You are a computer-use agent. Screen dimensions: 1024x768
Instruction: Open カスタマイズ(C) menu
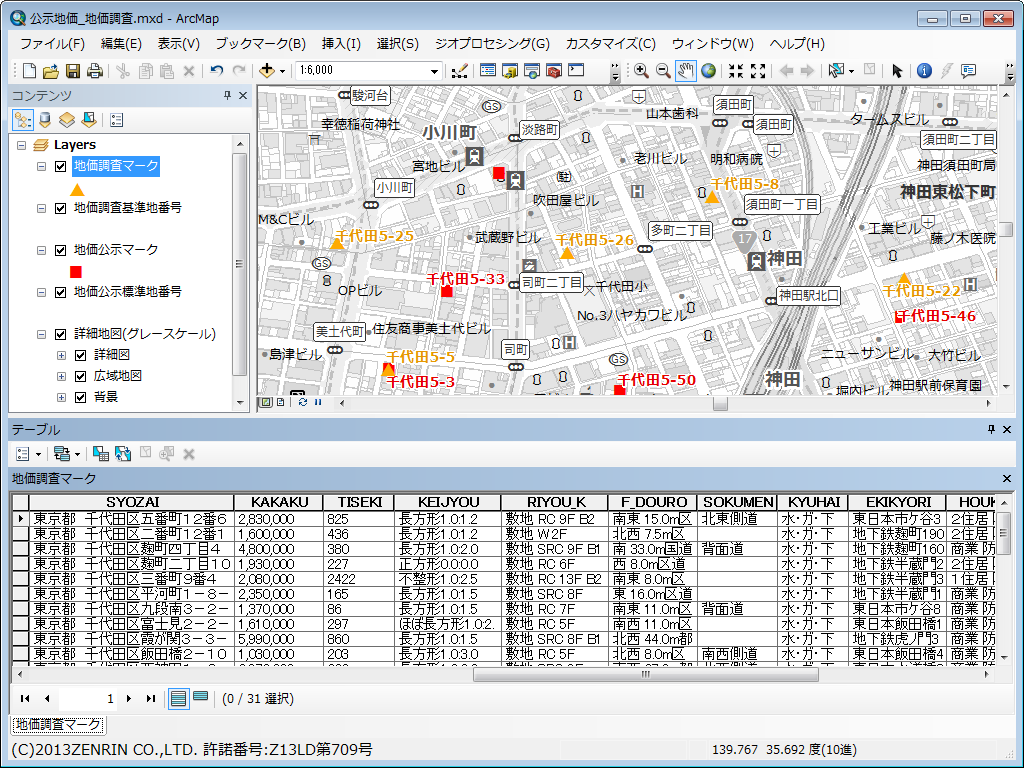coord(611,44)
